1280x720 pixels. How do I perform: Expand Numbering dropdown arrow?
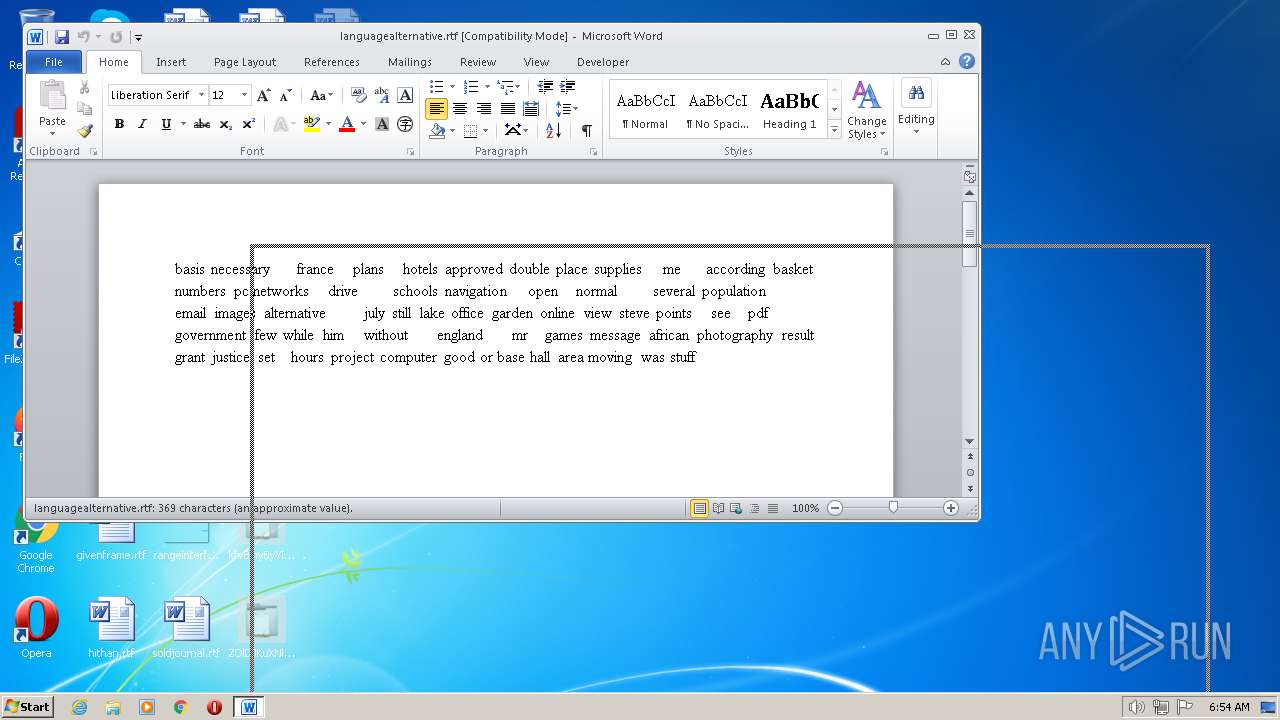[486, 87]
